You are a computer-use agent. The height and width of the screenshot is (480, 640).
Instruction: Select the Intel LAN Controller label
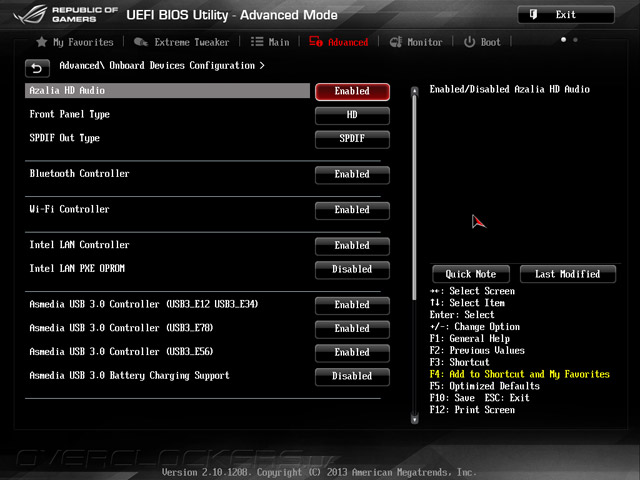(x=79, y=244)
